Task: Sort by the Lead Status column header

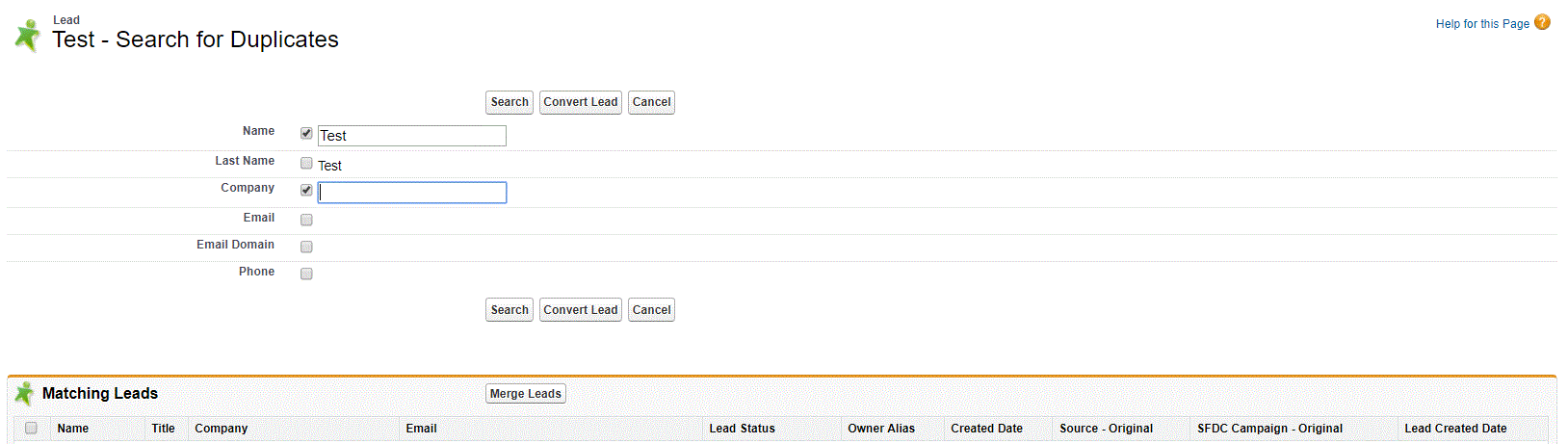Action: point(742,429)
